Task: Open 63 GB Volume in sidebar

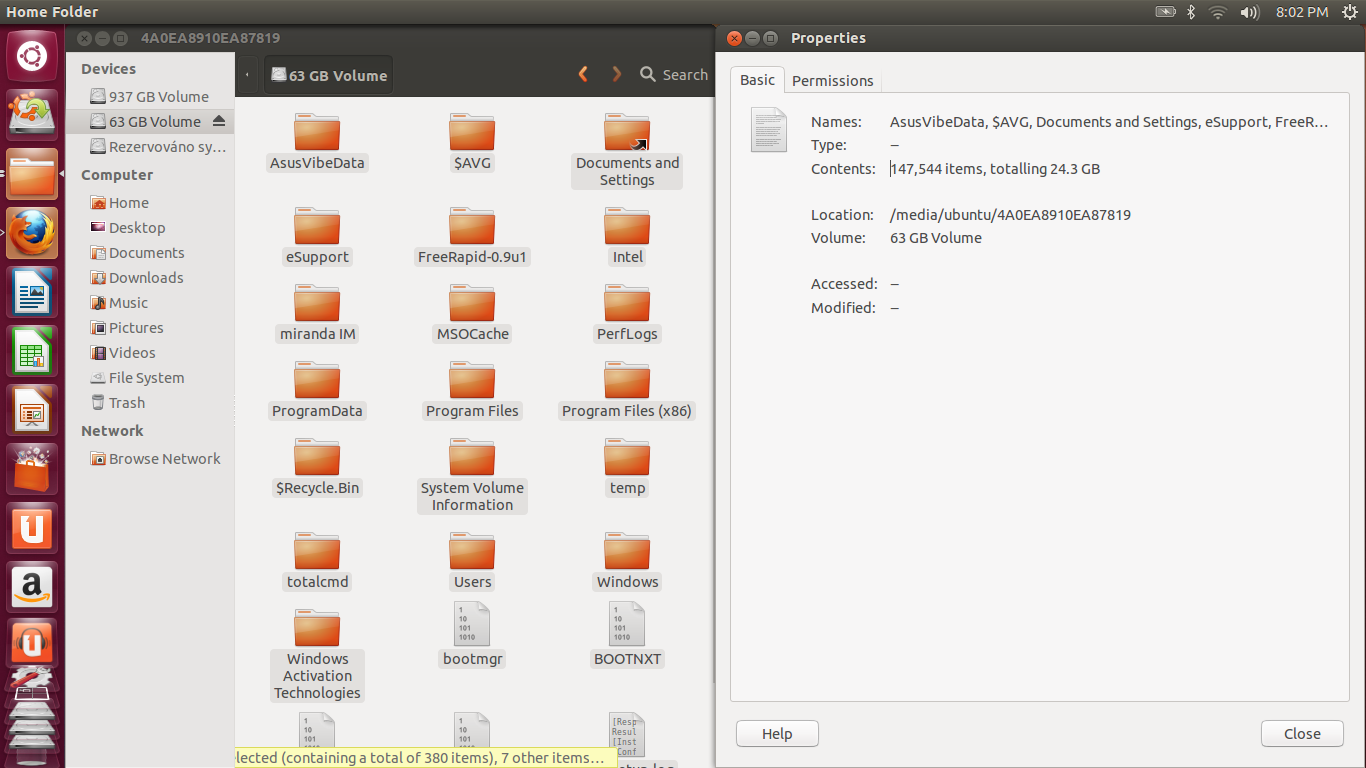Action: coord(150,121)
